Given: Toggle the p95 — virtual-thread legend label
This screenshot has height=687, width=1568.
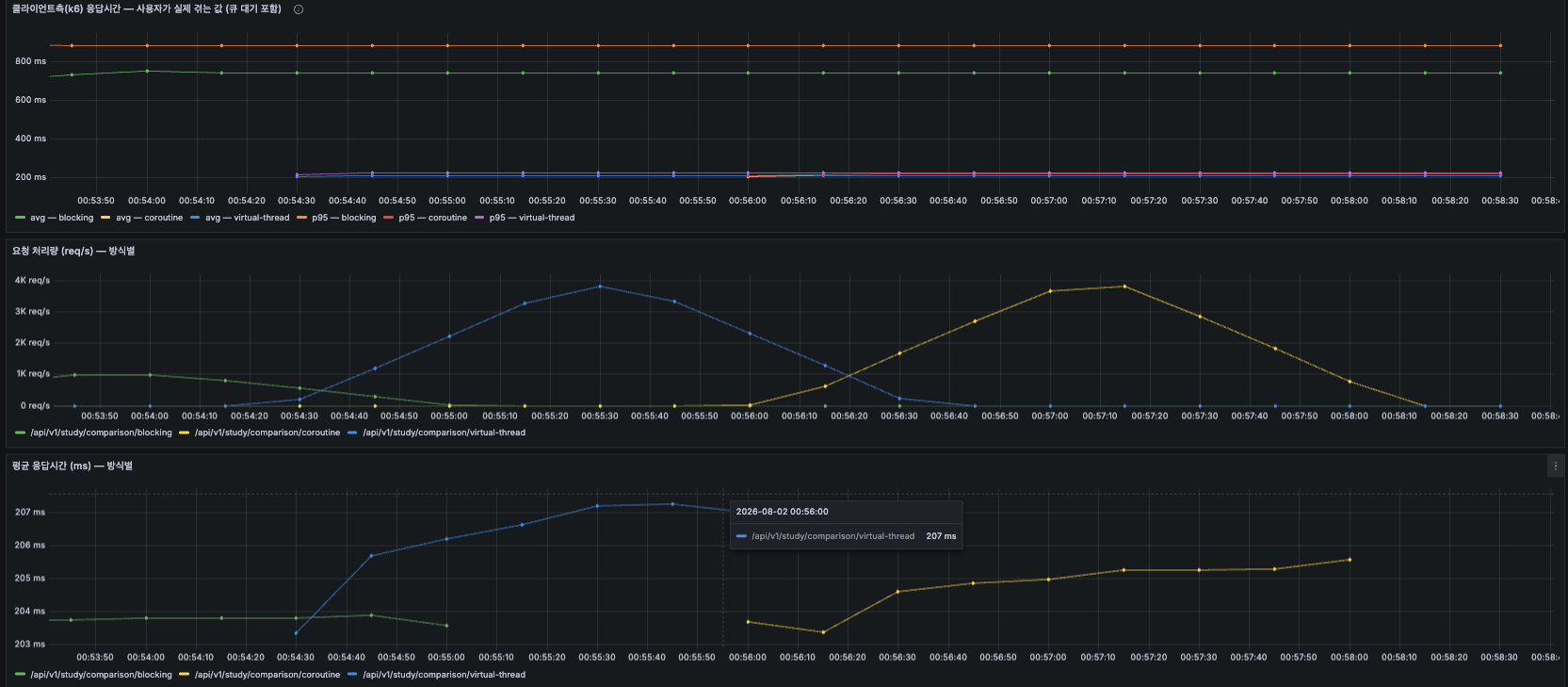Looking at the screenshot, I should point(532,218).
